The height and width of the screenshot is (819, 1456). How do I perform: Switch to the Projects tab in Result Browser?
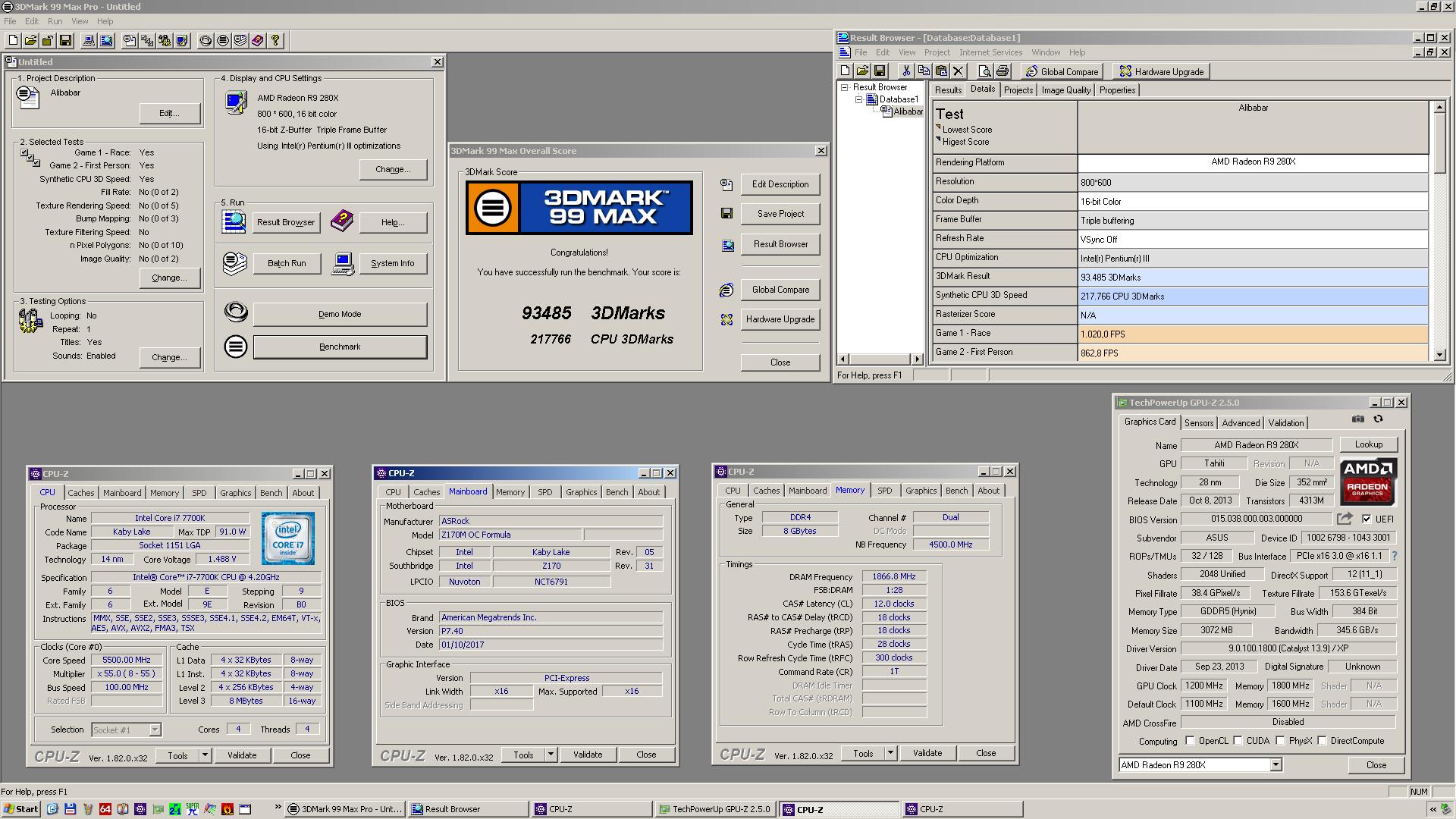pyautogui.click(x=1018, y=90)
